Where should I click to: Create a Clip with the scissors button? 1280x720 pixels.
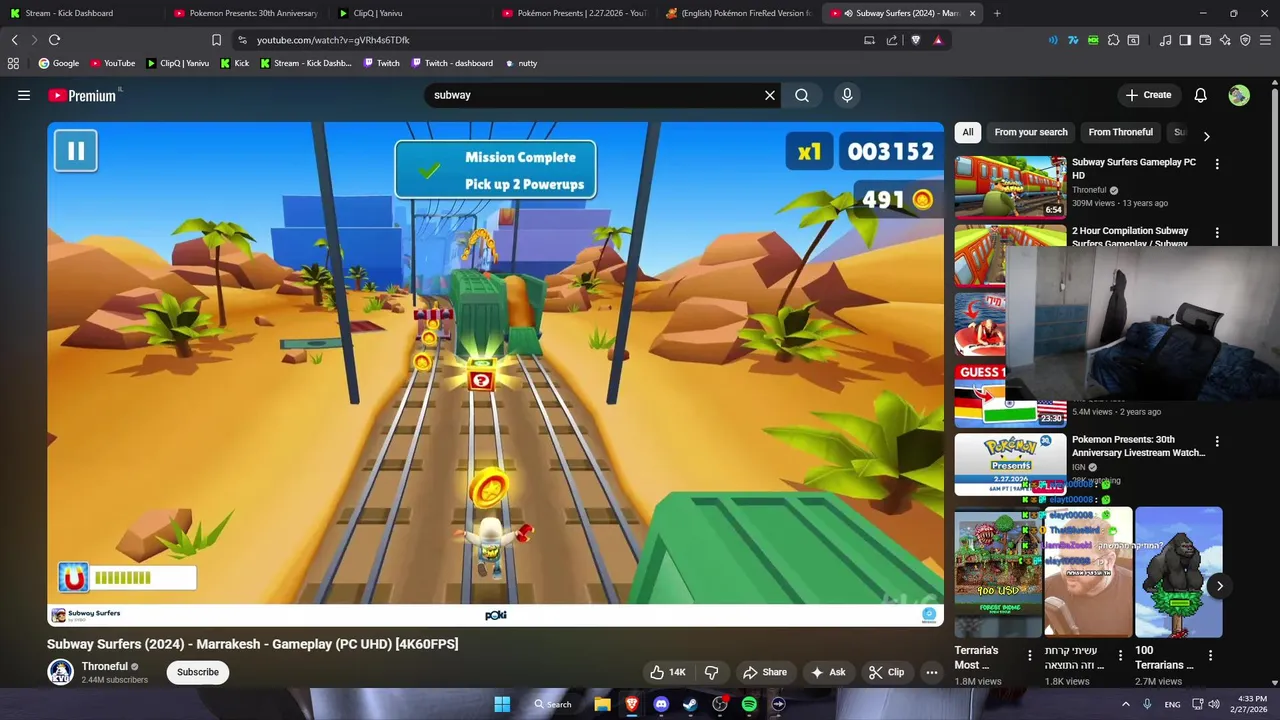click(x=886, y=672)
